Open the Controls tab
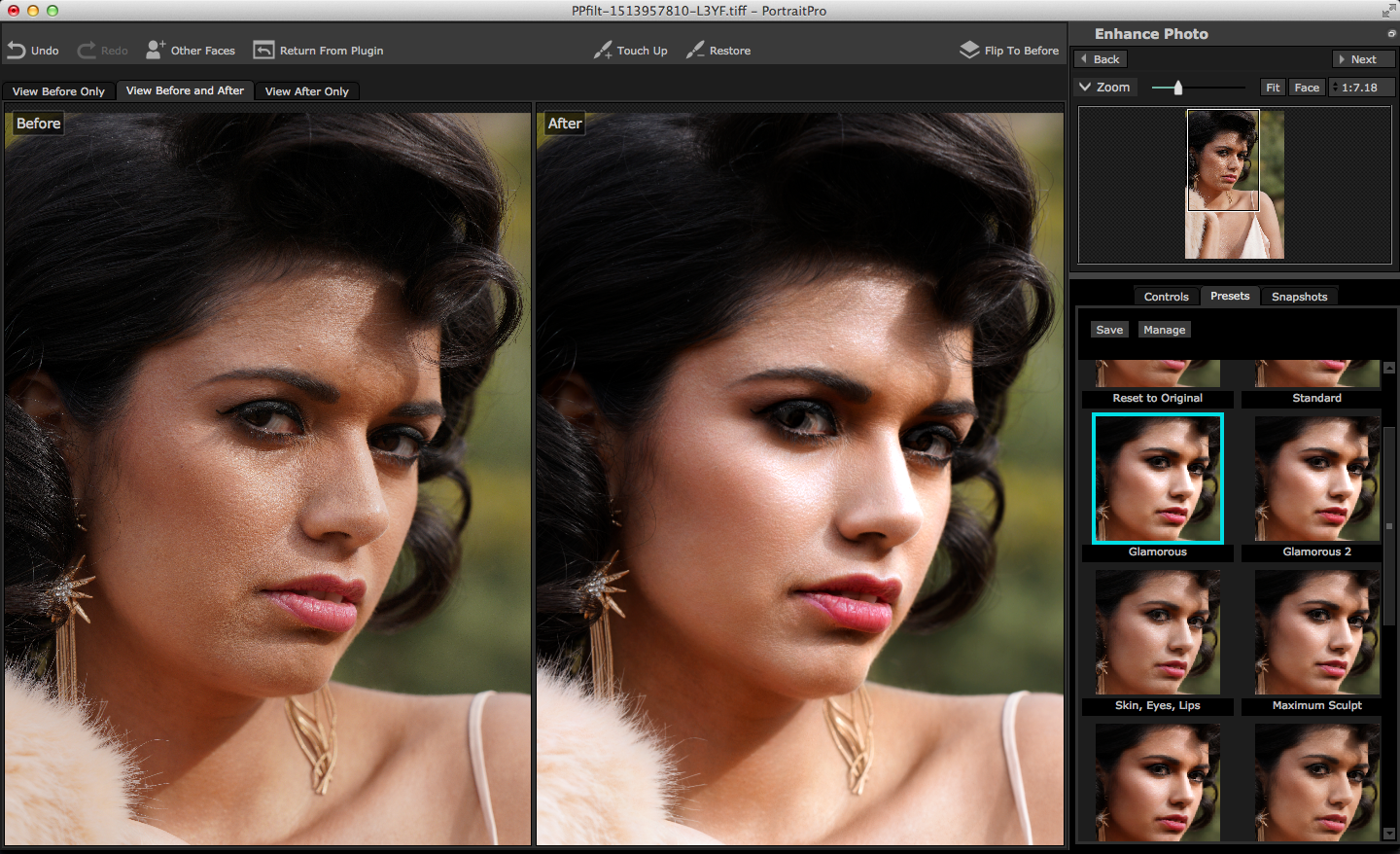The image size is (1400, 854). pos(1166,297)
